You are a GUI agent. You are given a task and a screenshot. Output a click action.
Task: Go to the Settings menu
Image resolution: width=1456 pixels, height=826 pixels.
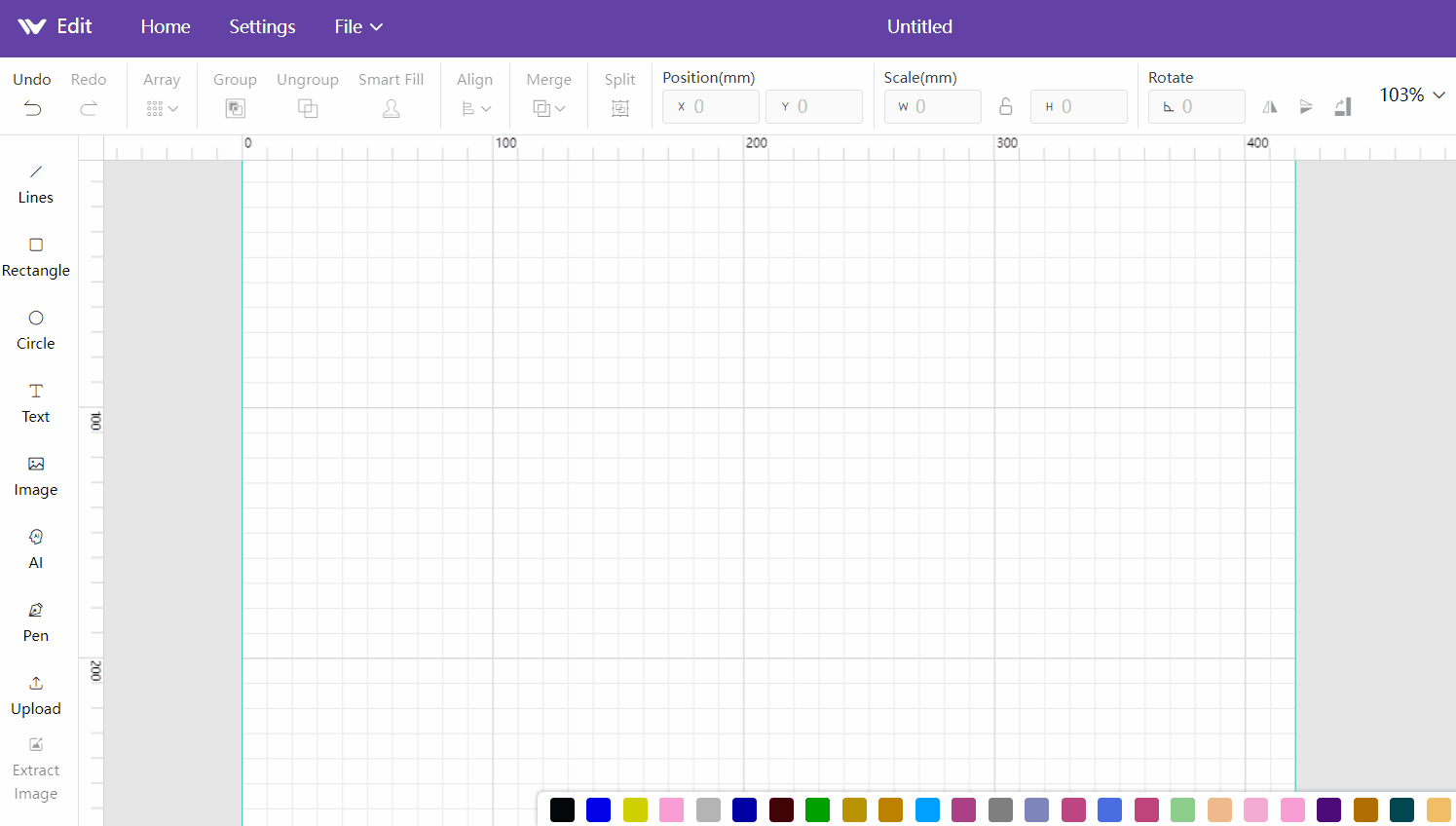262,27
